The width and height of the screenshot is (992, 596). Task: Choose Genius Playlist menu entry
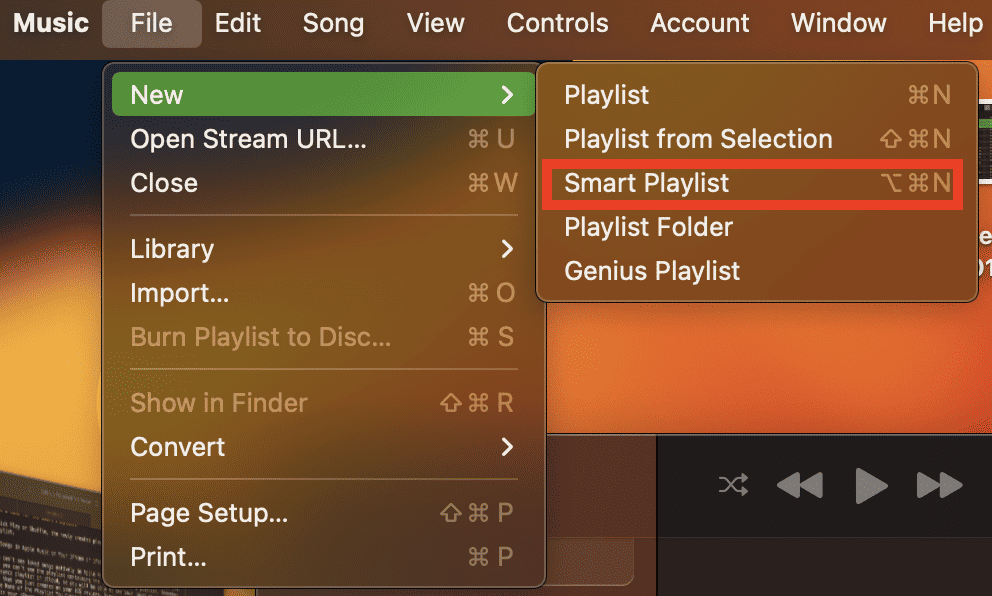coord(652,271)
